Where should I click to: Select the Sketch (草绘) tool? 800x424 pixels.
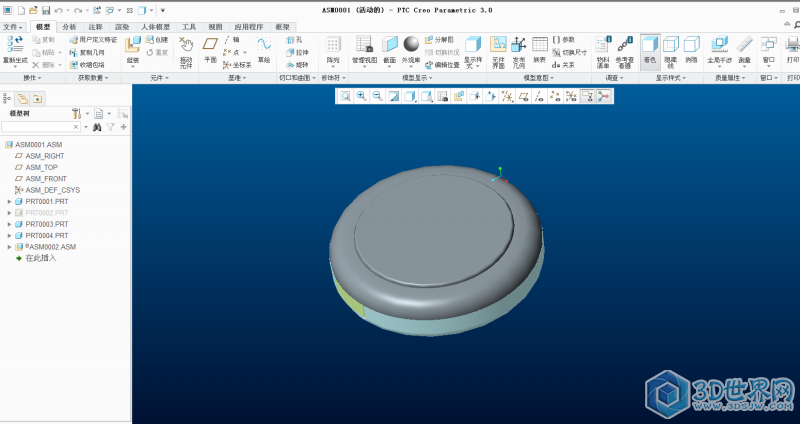pos(264,44)
